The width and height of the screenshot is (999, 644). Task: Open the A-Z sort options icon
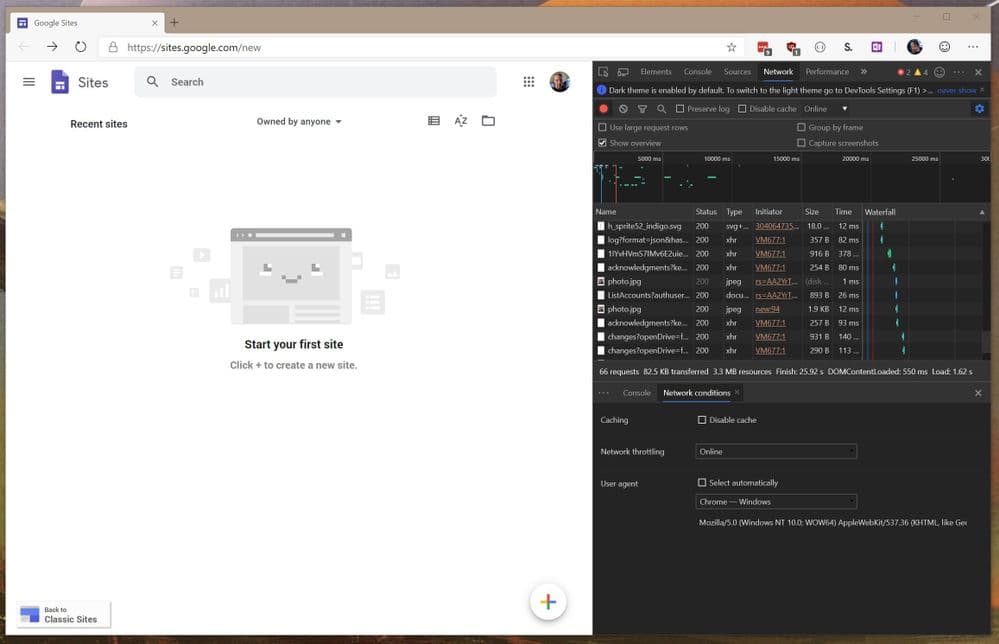point(461,120)
